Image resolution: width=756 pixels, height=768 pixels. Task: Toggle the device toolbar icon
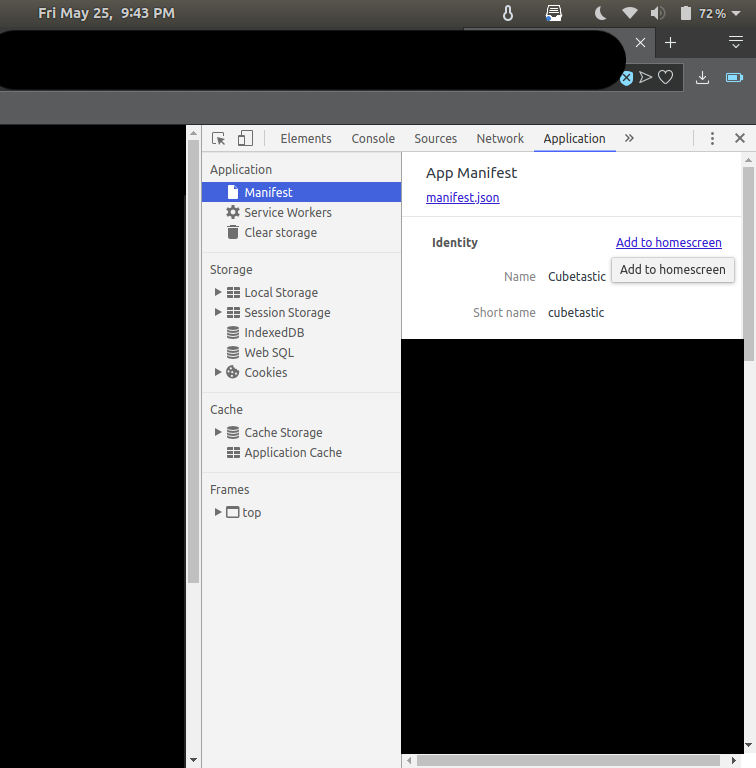(245, 139)
